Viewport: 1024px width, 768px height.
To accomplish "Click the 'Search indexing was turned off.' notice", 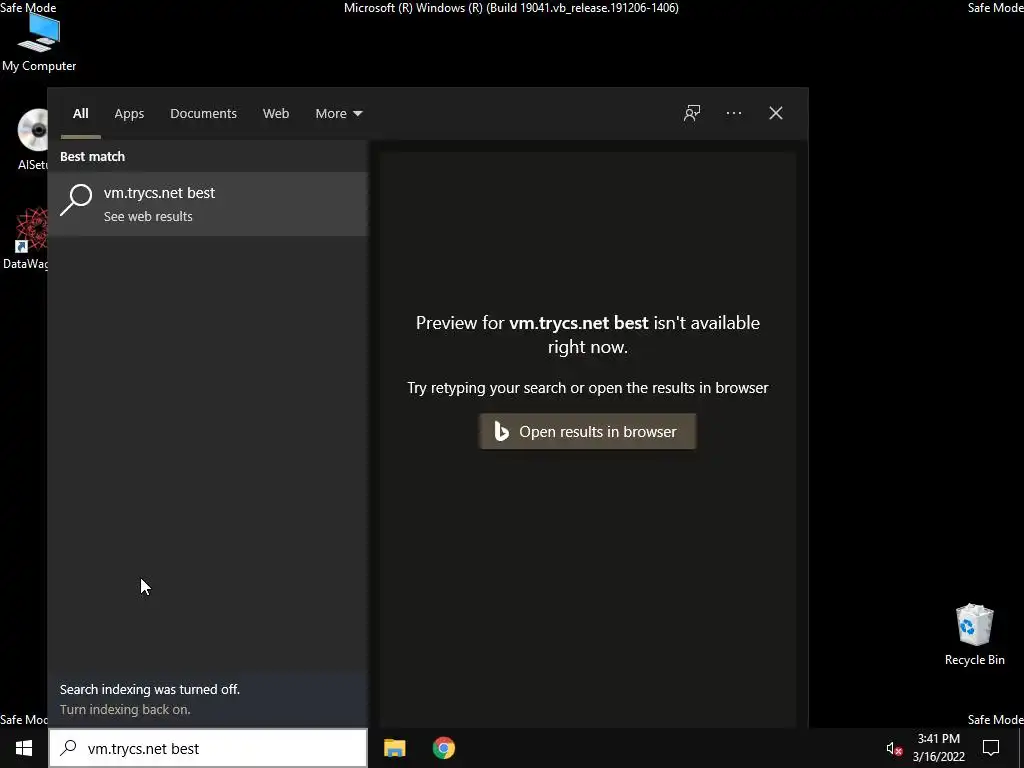I will pos(150,689).
